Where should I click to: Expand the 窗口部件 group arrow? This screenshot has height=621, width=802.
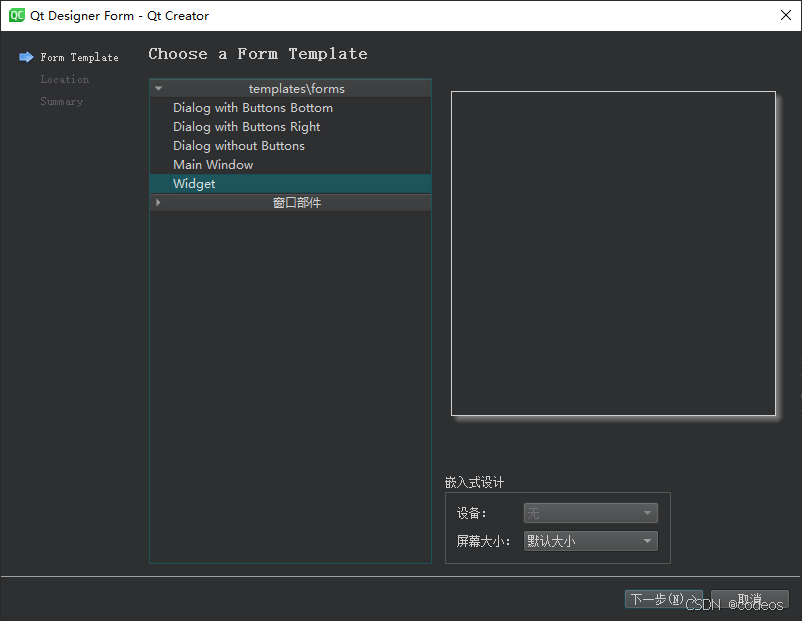(x=158, y=203)
